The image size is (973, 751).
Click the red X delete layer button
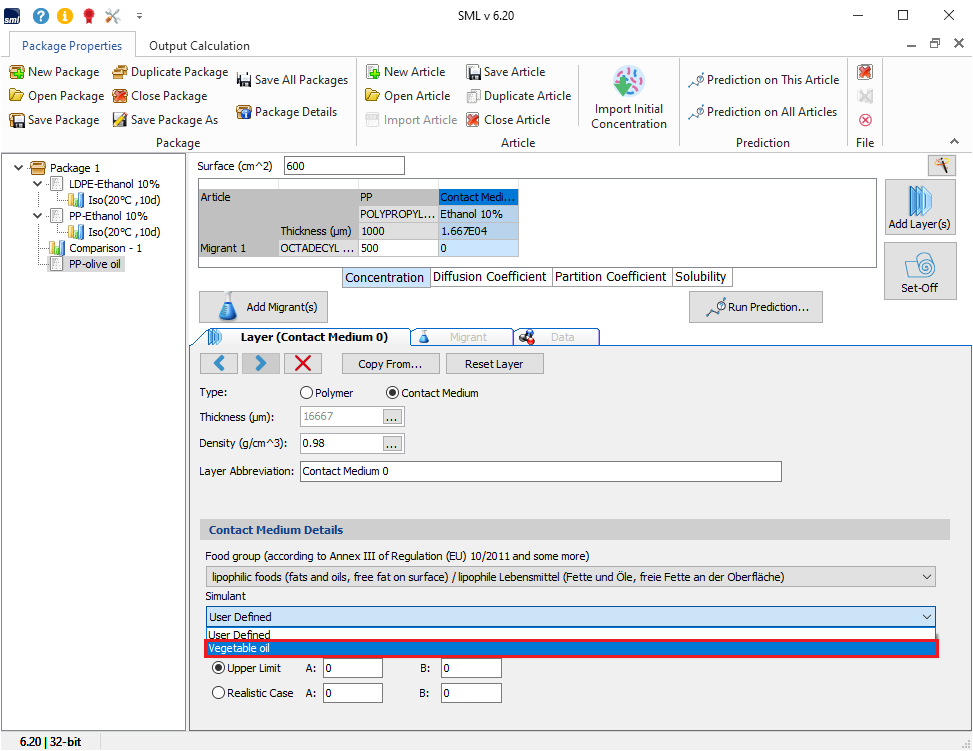303,364
